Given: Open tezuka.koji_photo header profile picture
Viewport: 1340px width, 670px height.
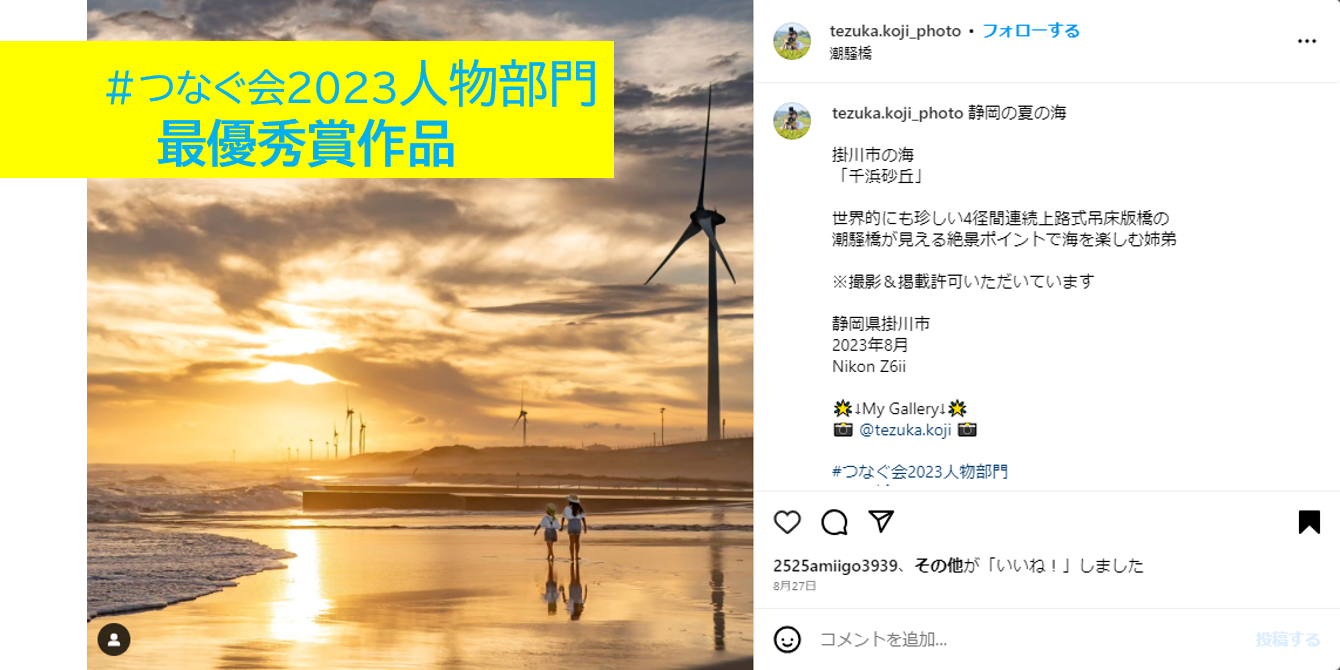Looking at the screenshot, I should click(792, 41).
